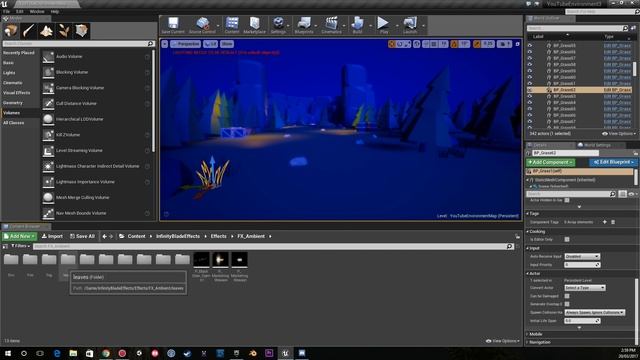The width and height of the screenshot is (640, 360).
Task: Open the Auto Receive Input dropdown
Action: 582,256
